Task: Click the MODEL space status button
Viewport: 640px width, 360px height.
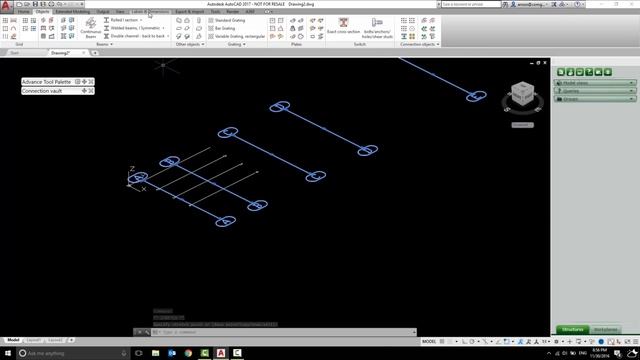Action: click(x=429, y=342)
